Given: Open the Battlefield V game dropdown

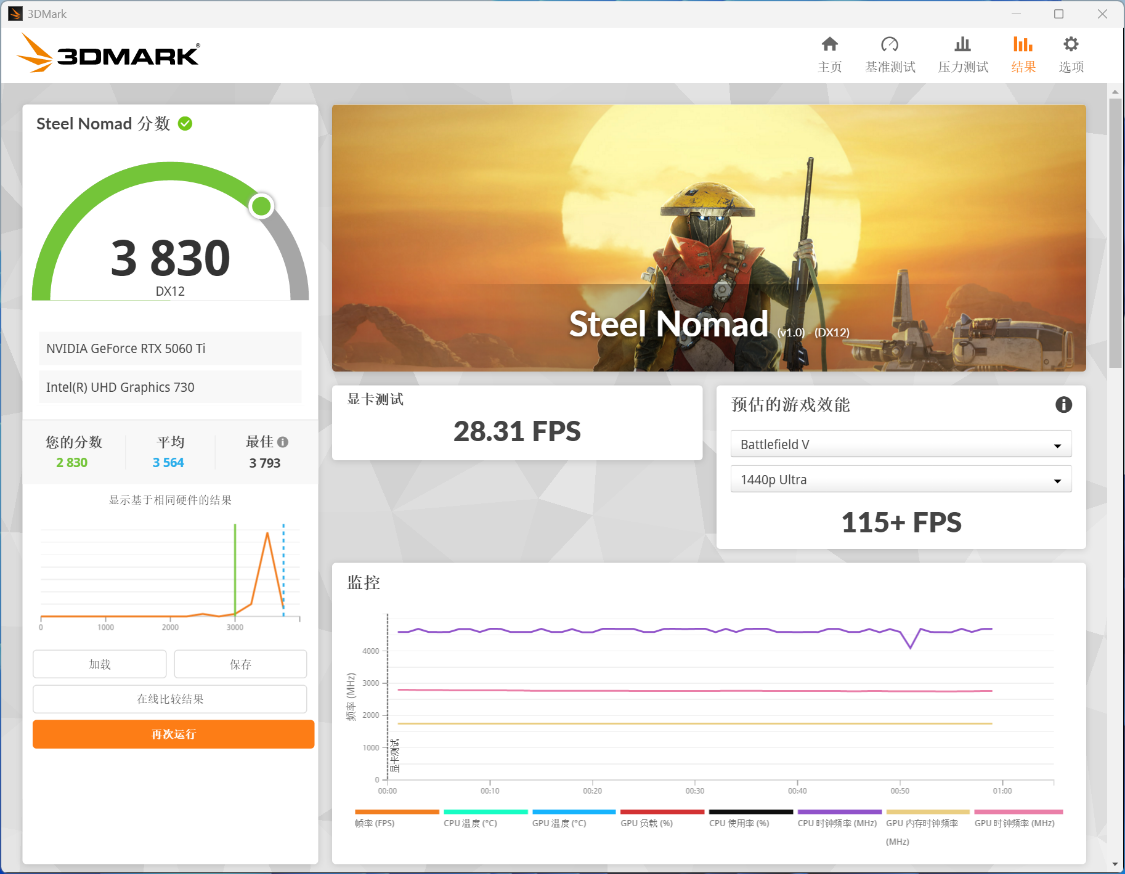Looking at the screenshot, I should [x=901, y=444].
